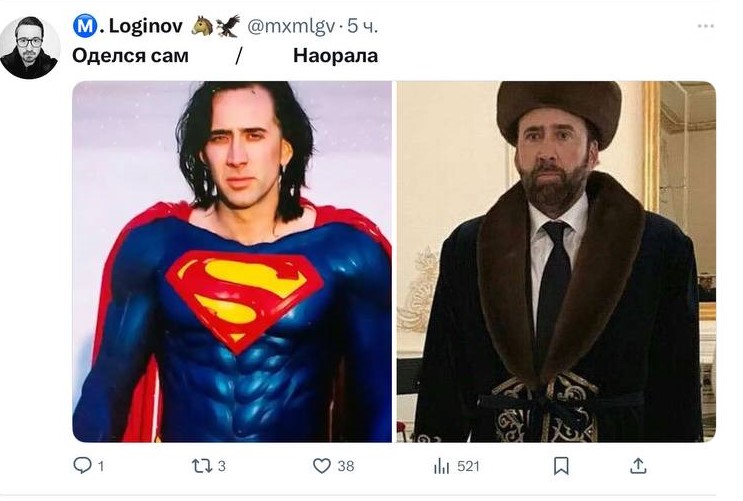Image resolution: width=743 pixels, height=501 pixels.
Task: Enlarge the fur hat and robe image
Action: 556,262
